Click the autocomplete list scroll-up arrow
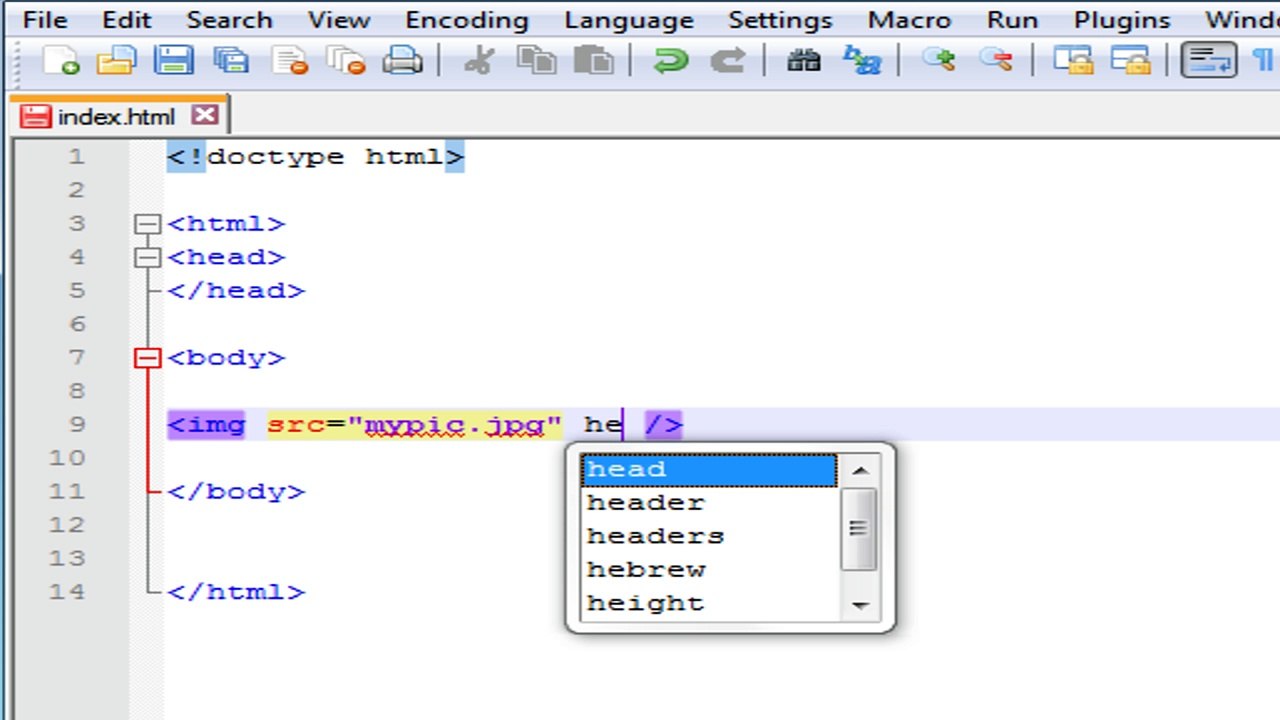Viewport: 1280px width, 720px height. point(860,469)
